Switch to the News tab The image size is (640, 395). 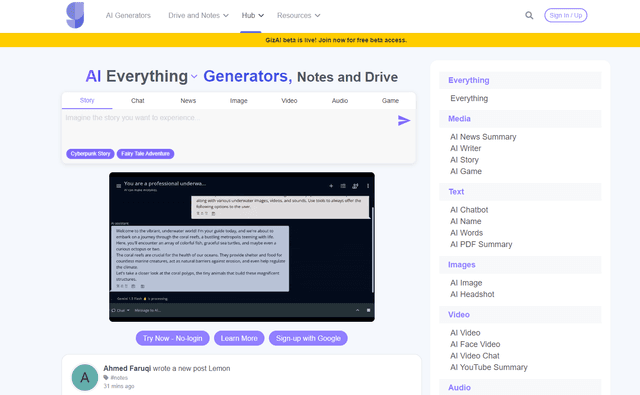coord(188,101)
